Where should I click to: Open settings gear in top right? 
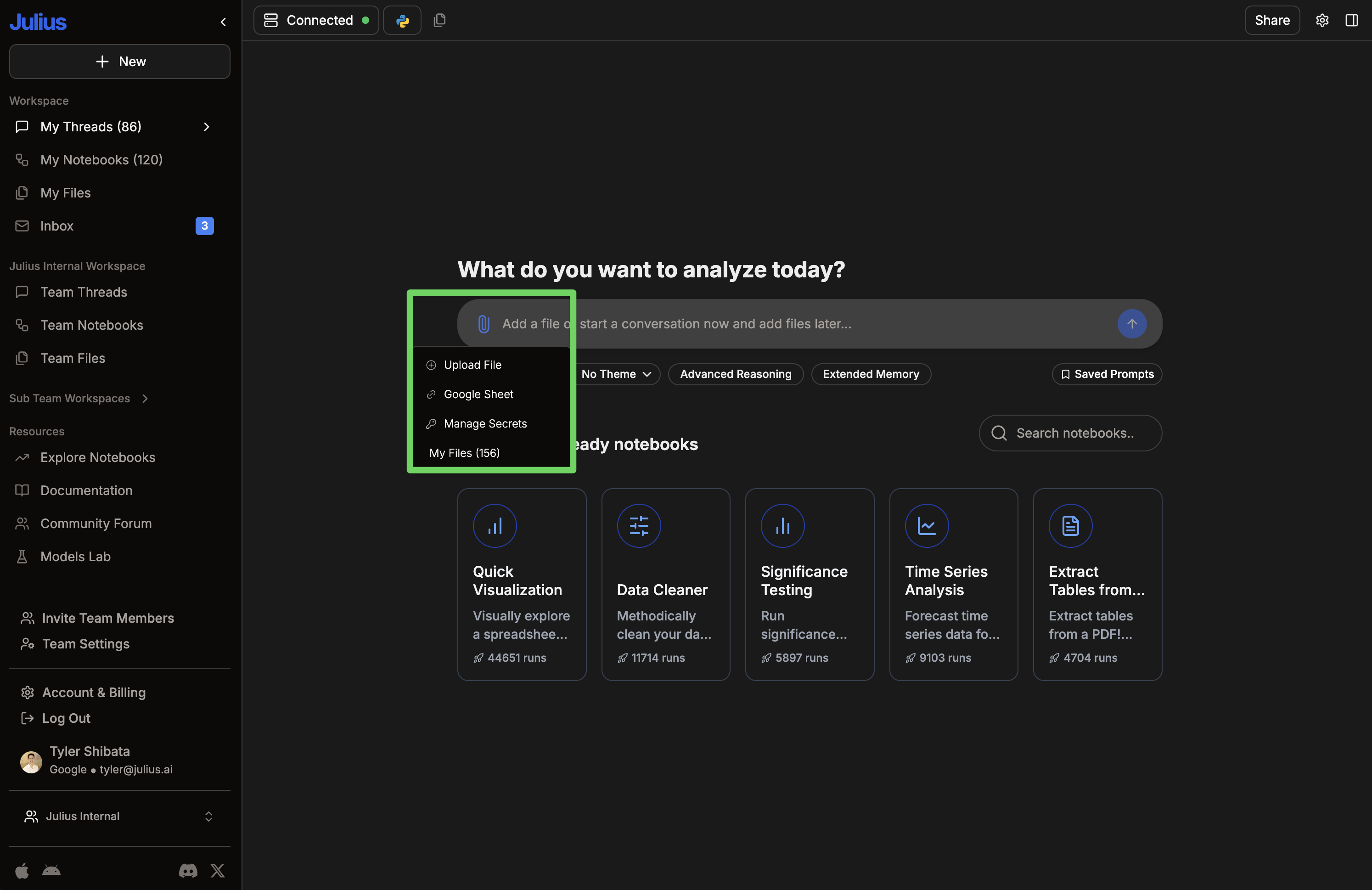point(1322,21)
